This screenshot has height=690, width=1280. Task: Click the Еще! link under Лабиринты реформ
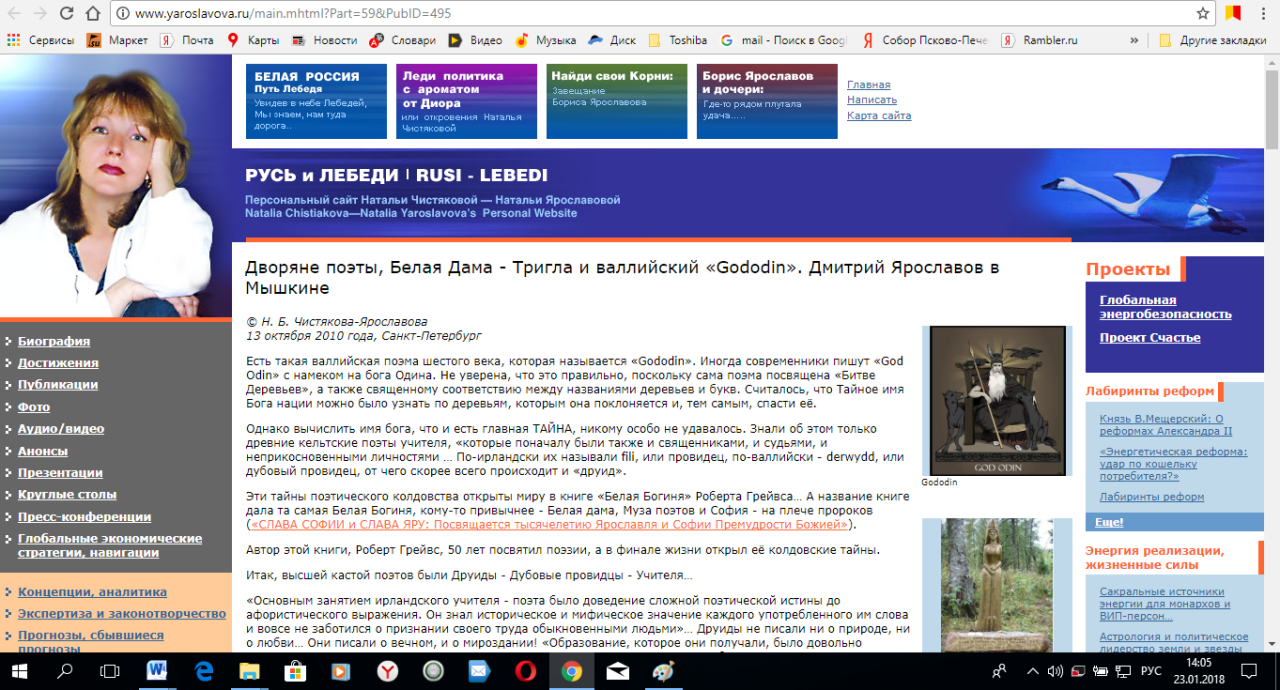(1109, 522)
